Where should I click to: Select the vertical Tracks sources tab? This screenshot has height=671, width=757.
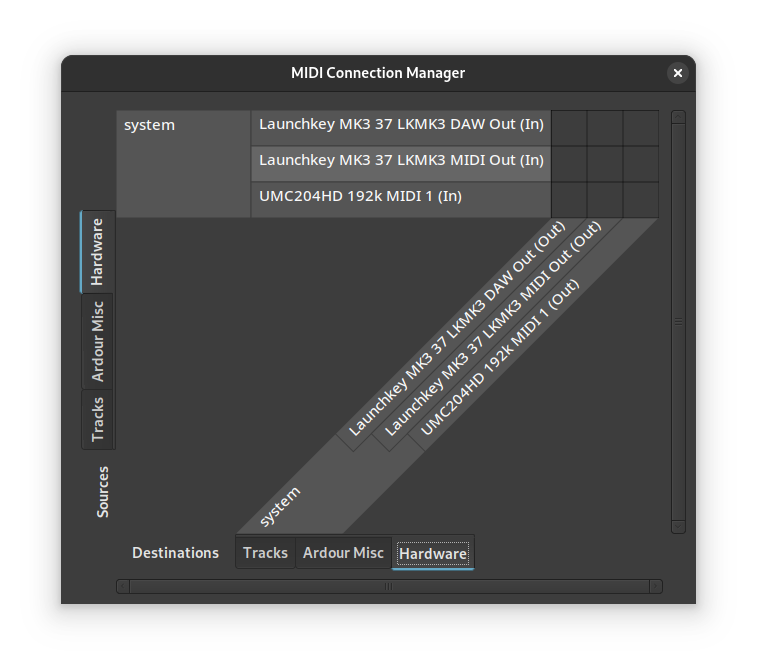coord(98,418)
